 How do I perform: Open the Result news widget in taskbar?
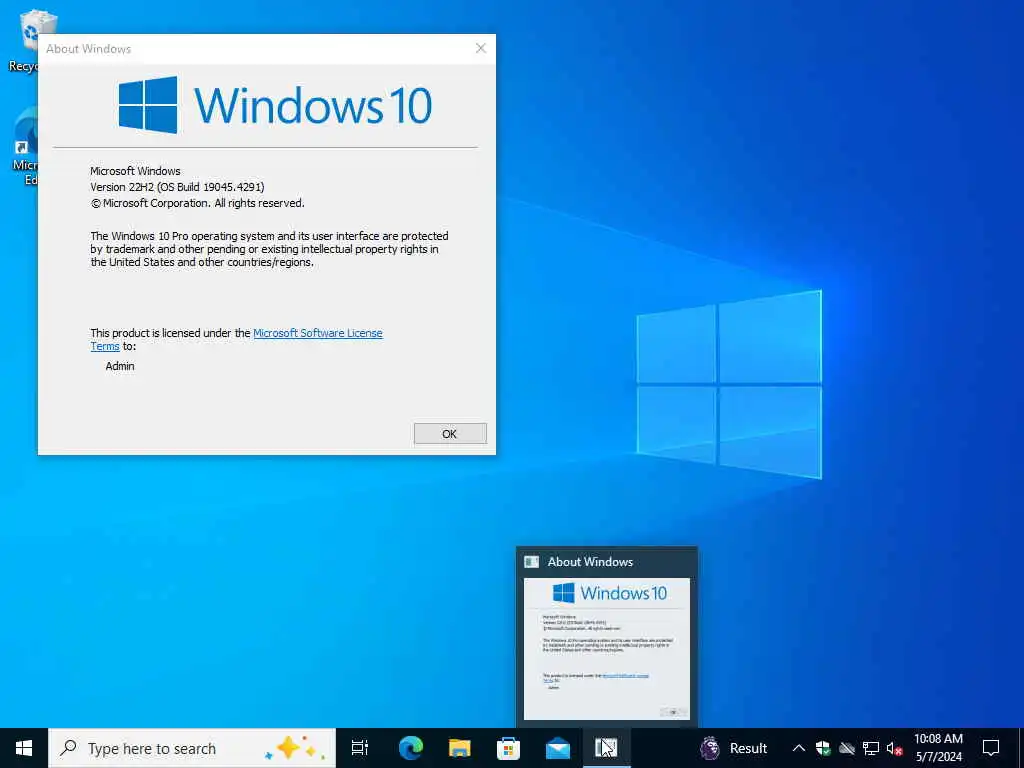[x=733, y=748]
